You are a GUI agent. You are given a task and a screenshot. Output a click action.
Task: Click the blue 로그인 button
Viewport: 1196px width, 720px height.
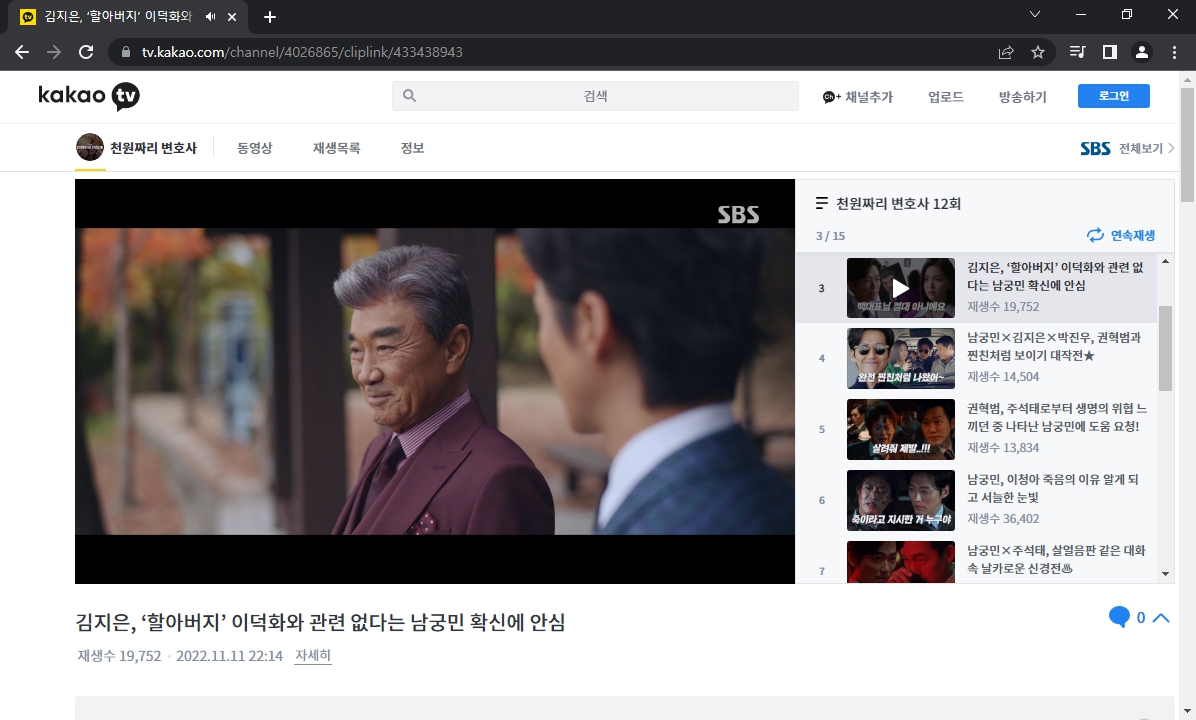[x=1114, y=96]
